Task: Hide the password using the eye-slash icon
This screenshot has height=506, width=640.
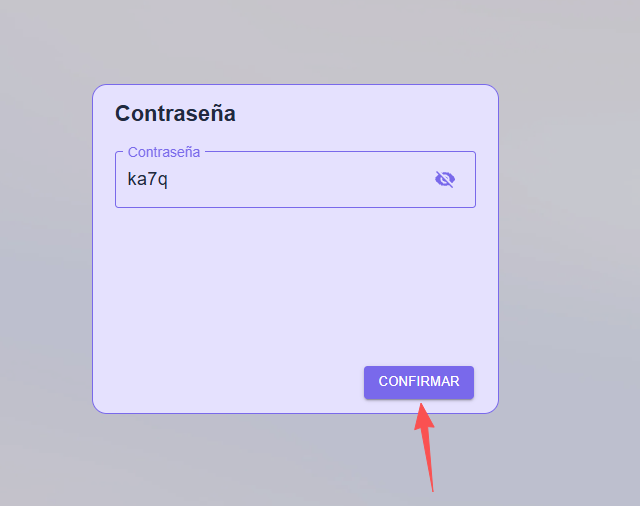Action: point(445,179)
